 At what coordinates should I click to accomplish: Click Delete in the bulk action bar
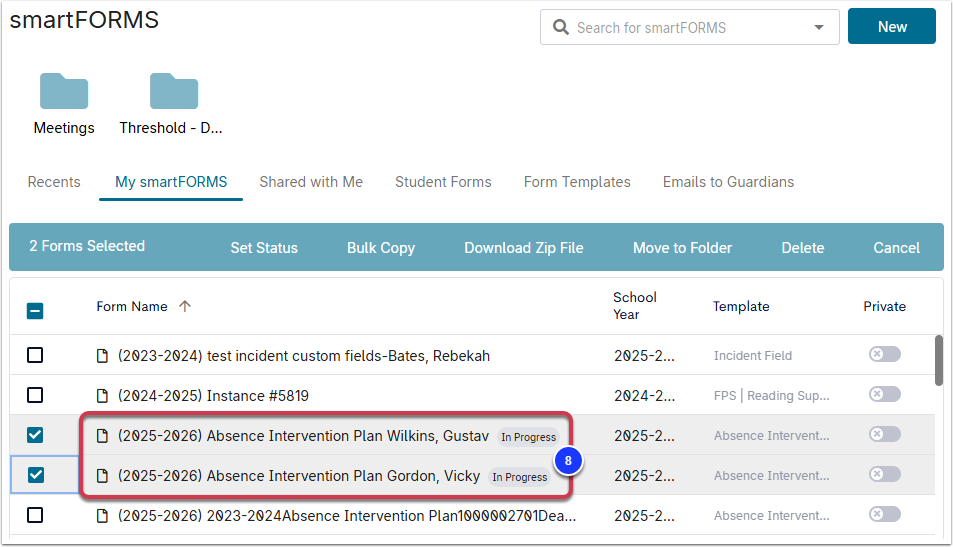coord(803,248)
